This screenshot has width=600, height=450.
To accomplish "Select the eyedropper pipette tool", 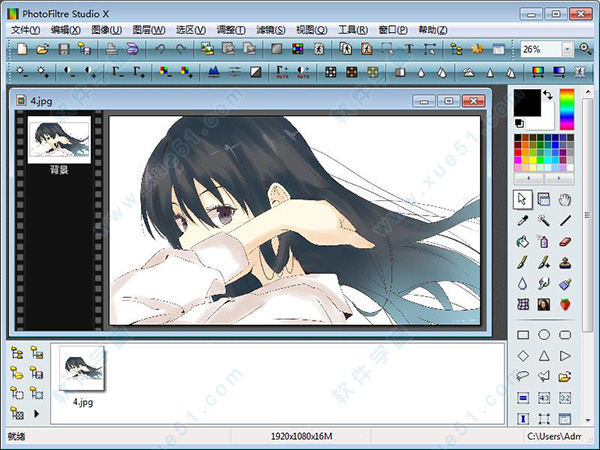I will tap(523, 220).
